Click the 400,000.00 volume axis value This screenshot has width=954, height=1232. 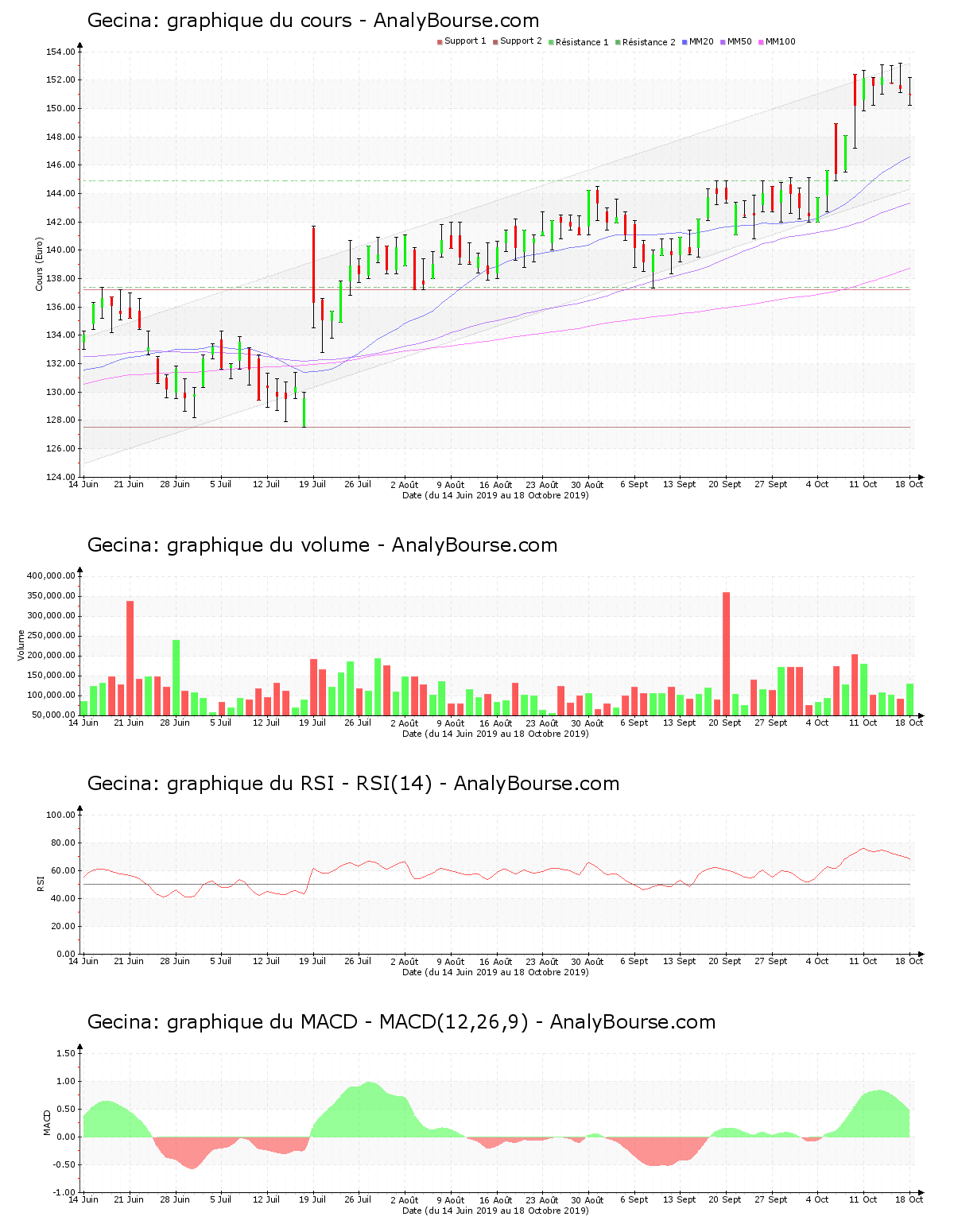[51, 575]
